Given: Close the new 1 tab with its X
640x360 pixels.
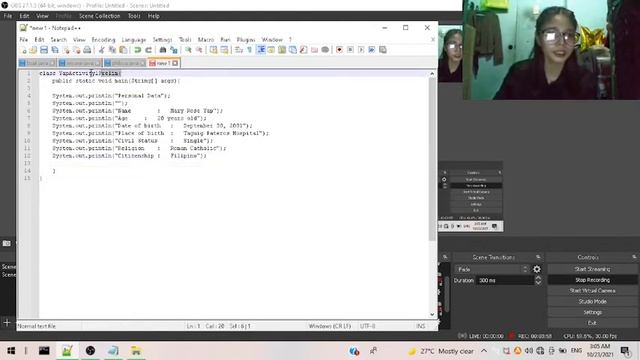Looking at the screenshot, I should pyautogui.click(x=175, y=63).
